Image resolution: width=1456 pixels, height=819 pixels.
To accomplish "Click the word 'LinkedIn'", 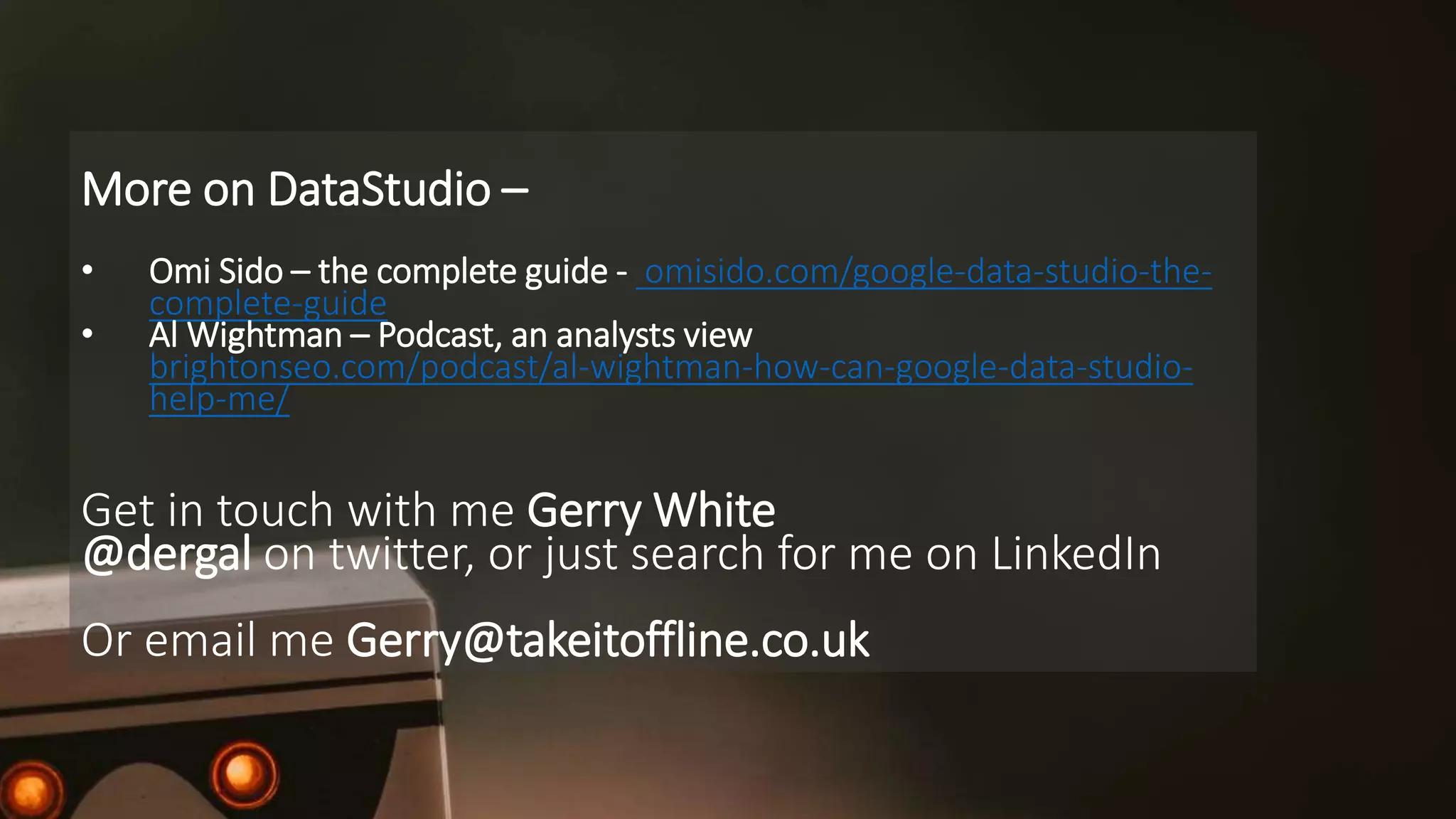I will click(x=1076, y=553).
